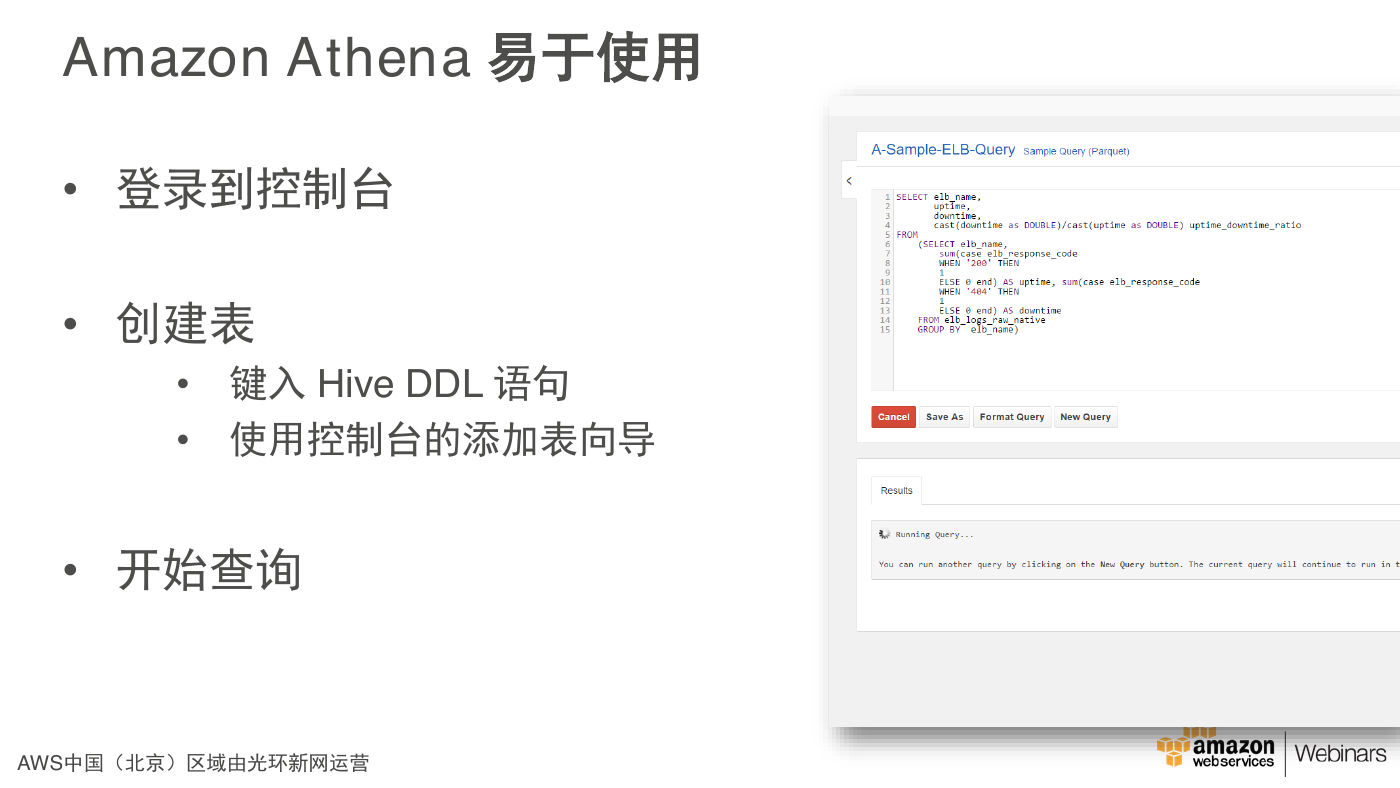Click the 'GROUP BY elb_name)' code line
The width and height of the screenshot is (1400, 788).
(967, 330)
